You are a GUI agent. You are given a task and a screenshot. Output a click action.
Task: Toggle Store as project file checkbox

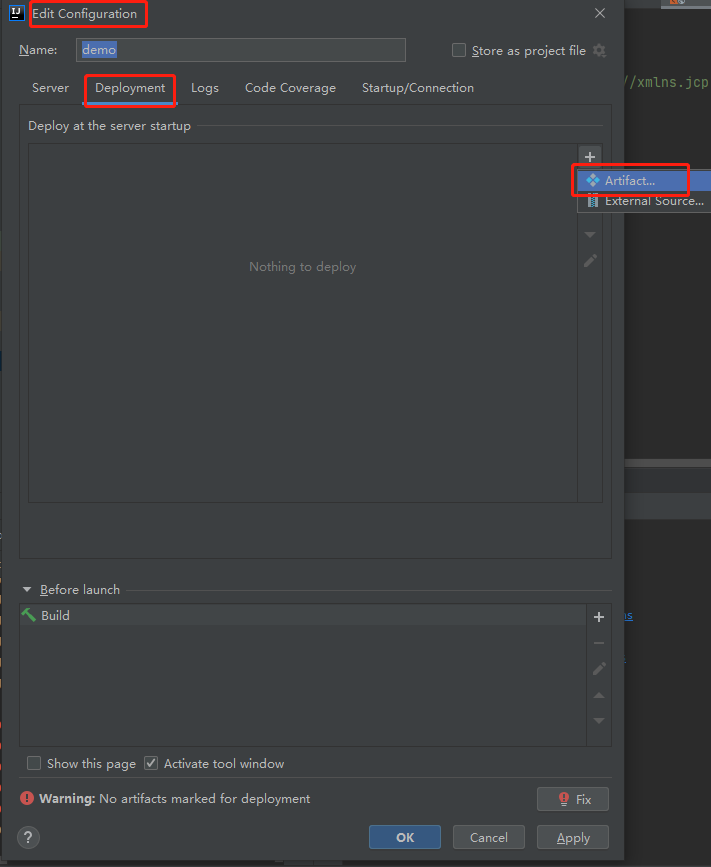click(x=459, y=50)
